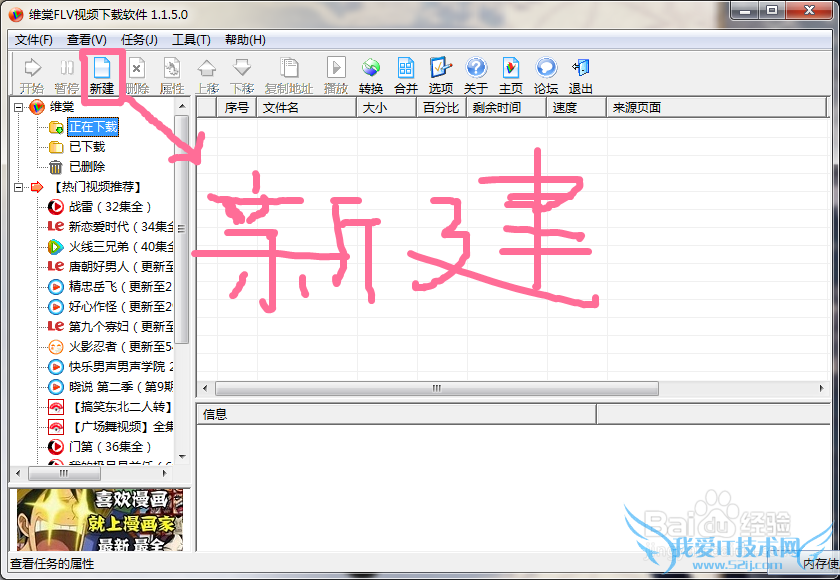Open 火线三兄弟 video entry
Viewport: 840px width, 580px height.
tap(121, 247)
